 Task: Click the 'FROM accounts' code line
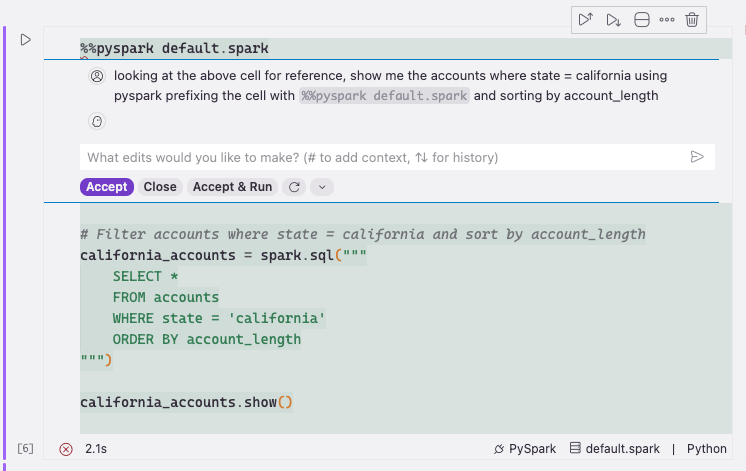tap(166, 298)
